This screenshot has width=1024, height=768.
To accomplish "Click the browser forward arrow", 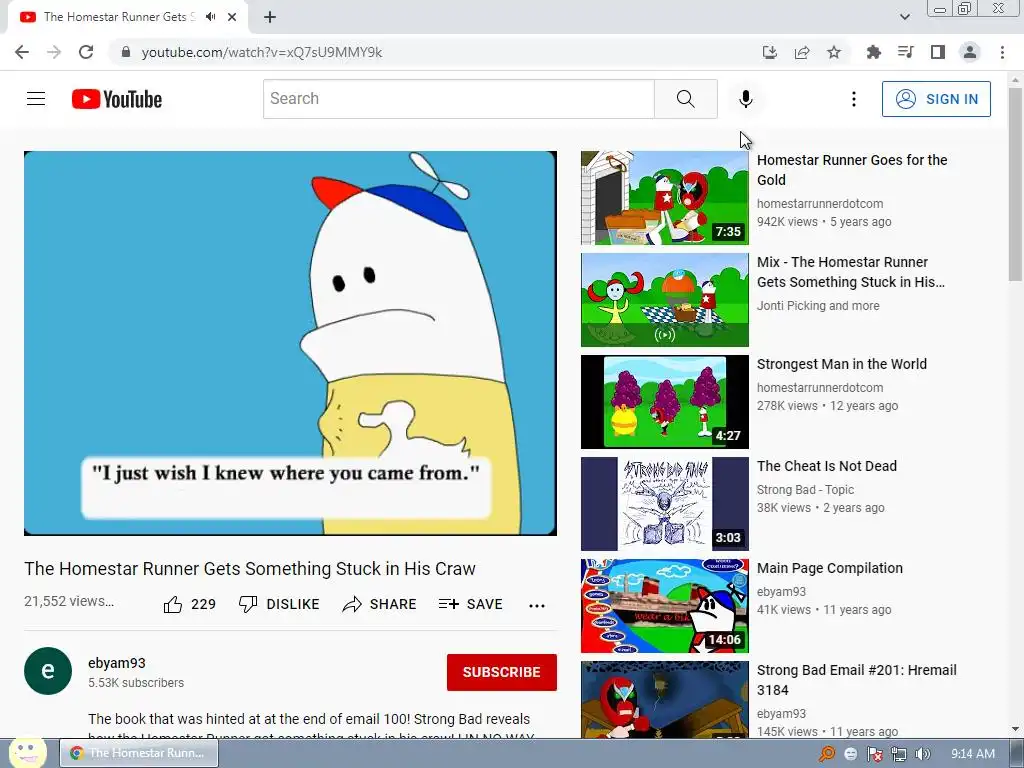I will pyautogui.click(x=54, y=52).
